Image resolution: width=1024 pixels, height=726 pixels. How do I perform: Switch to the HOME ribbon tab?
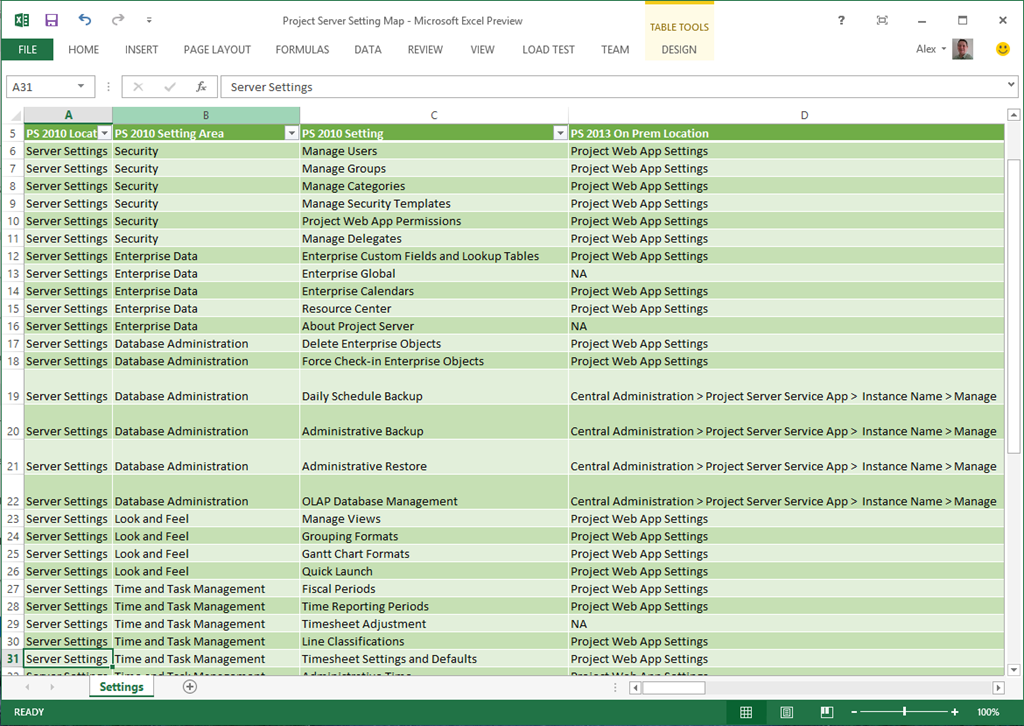coord(84,50)
